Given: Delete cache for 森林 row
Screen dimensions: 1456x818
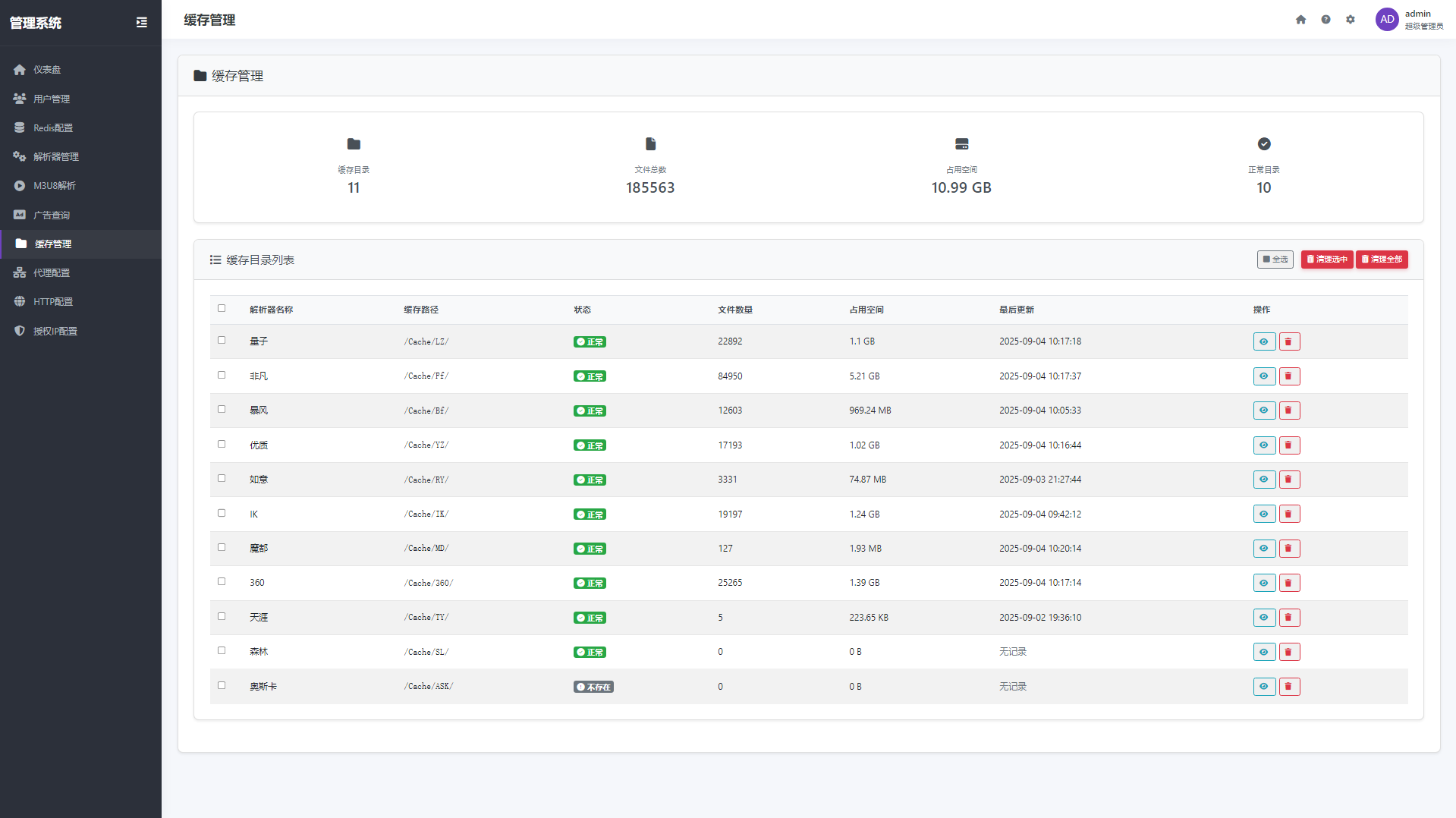Looking at the screenshot, I should point(1289,652).
